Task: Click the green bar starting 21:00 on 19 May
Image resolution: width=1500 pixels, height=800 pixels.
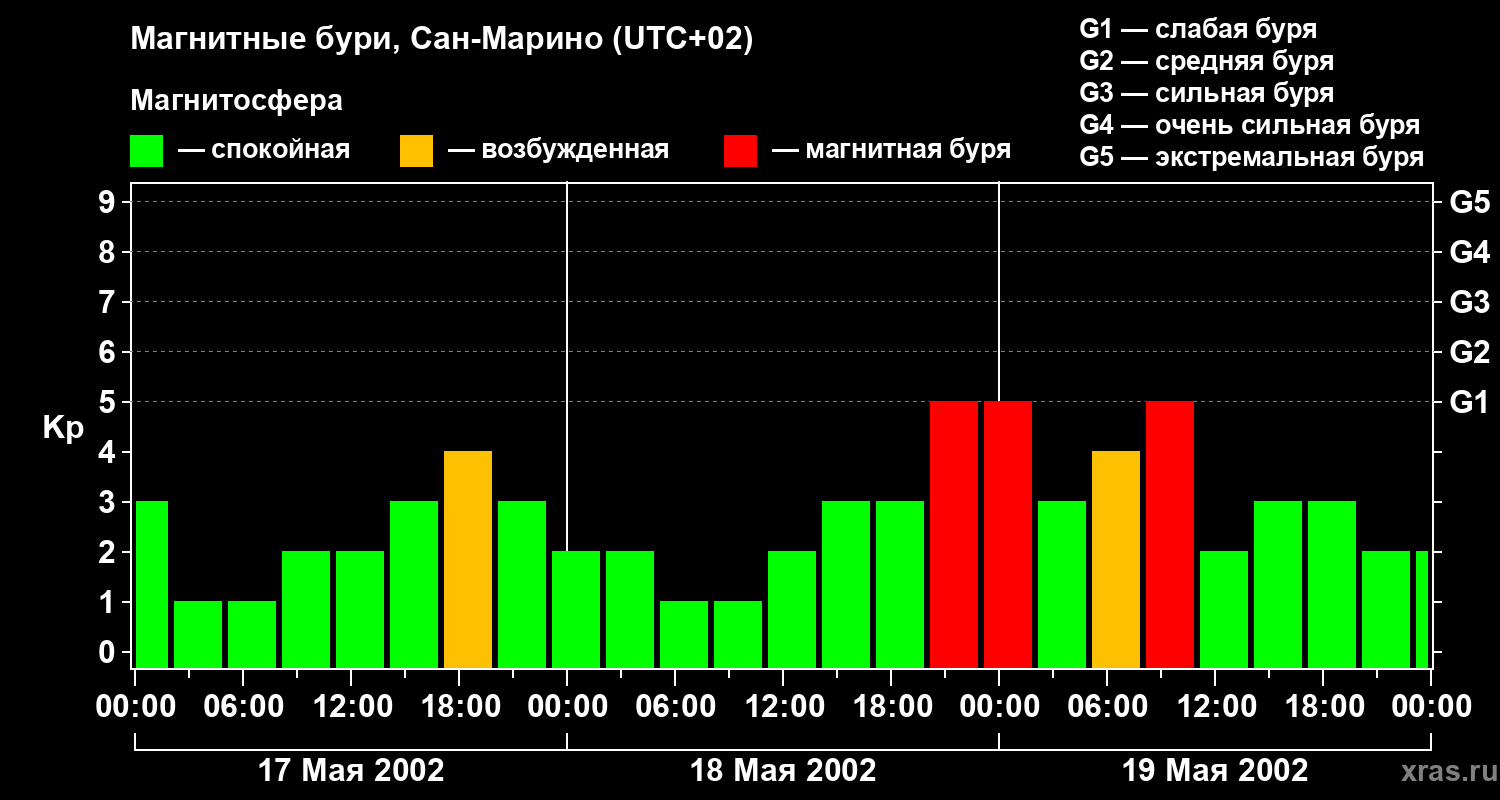Action: [x=1386, y=609]
